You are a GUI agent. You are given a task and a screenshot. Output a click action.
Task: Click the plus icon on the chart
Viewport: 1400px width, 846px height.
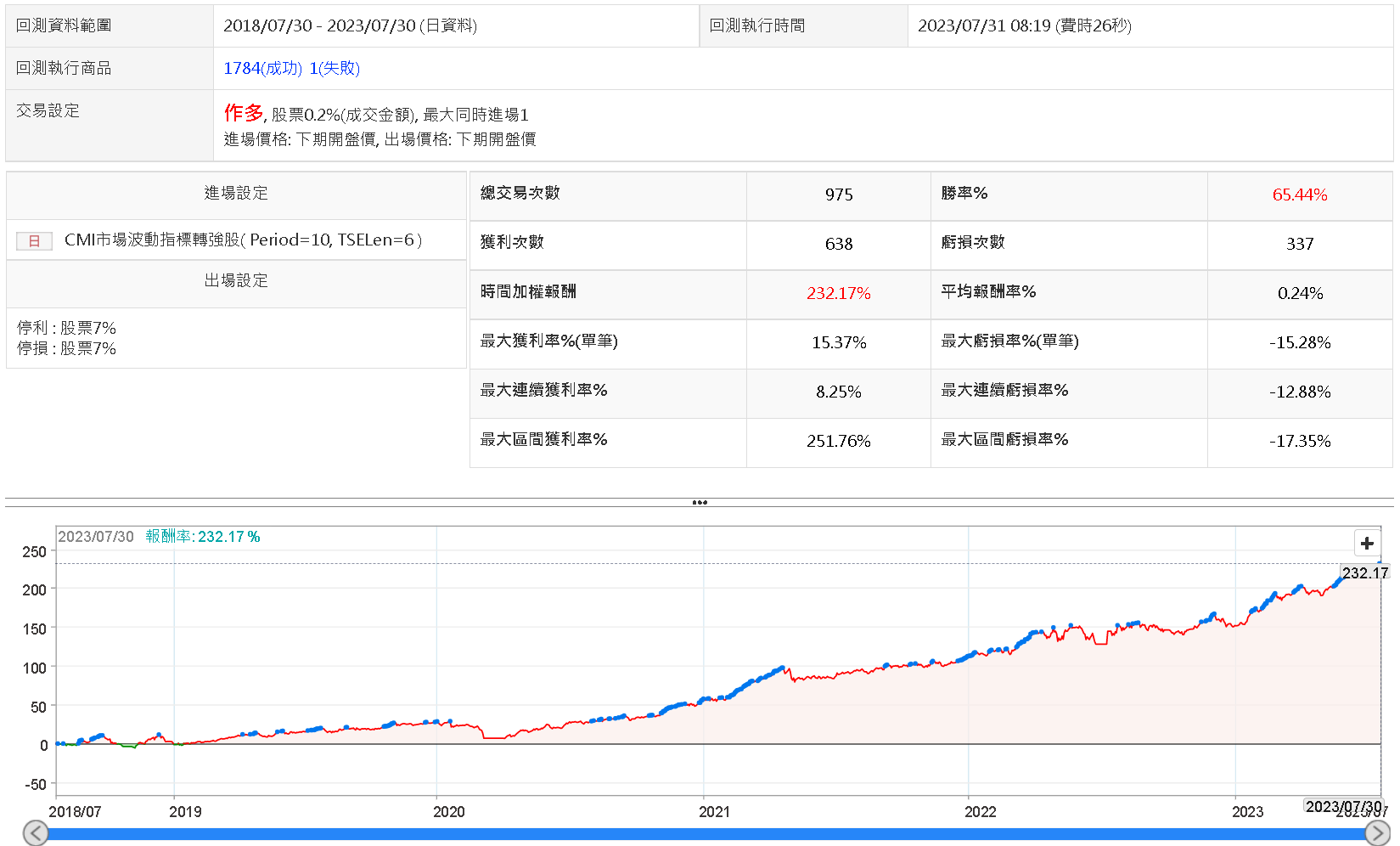pos(1366,544)
